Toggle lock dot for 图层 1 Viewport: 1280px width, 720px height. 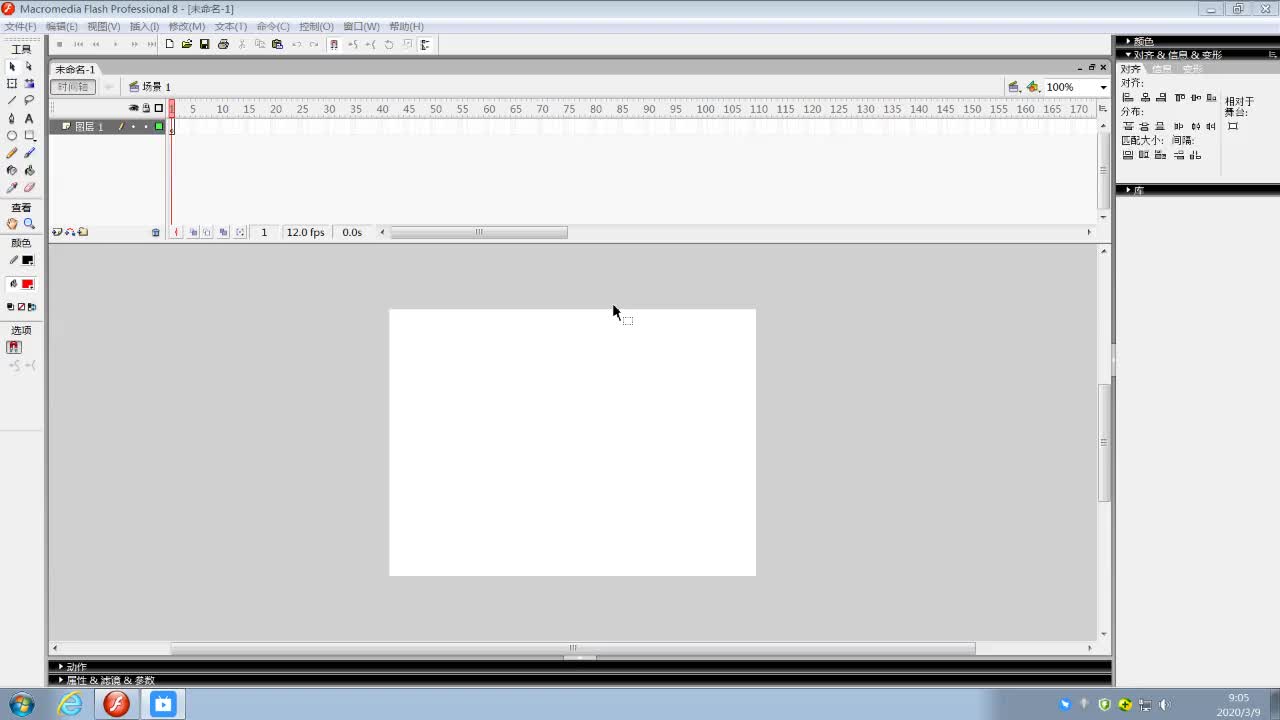[146, 127]
